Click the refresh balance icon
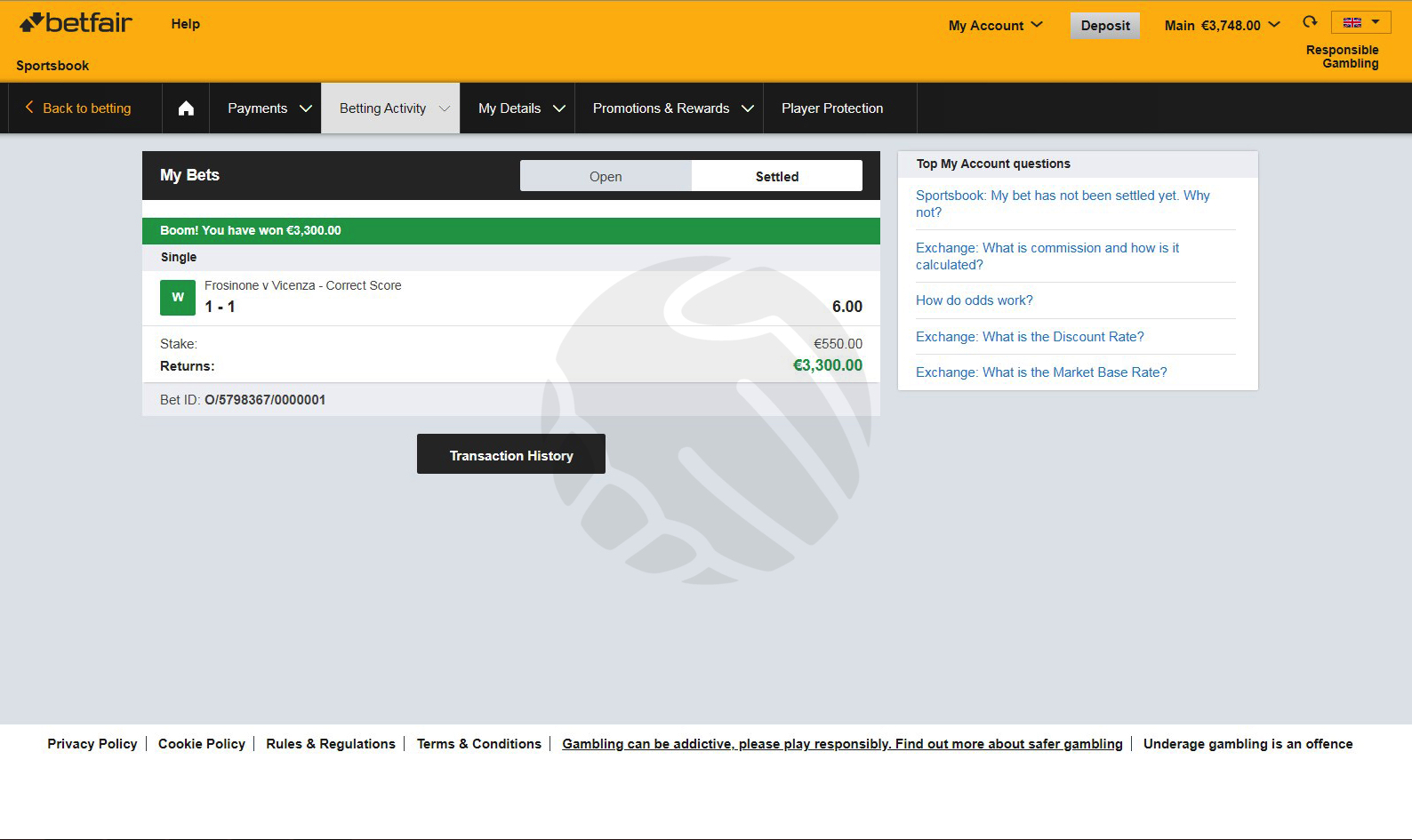 coord(1310,22)
